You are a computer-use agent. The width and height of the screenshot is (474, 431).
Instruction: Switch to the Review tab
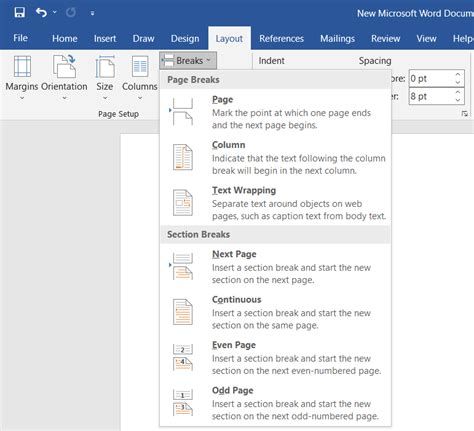pos(386,38)
